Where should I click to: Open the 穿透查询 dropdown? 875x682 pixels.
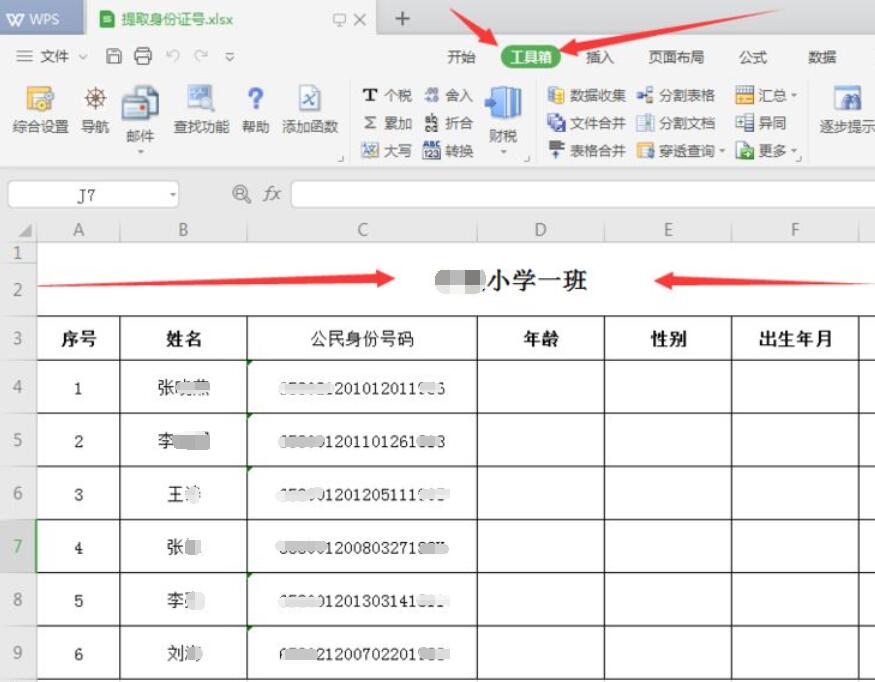click(680, 151)
